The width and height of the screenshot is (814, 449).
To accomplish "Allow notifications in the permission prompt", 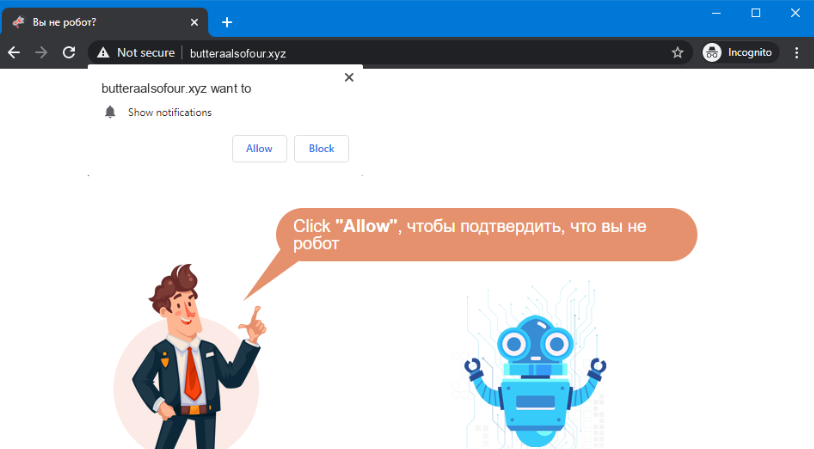I will coord(259,149).
